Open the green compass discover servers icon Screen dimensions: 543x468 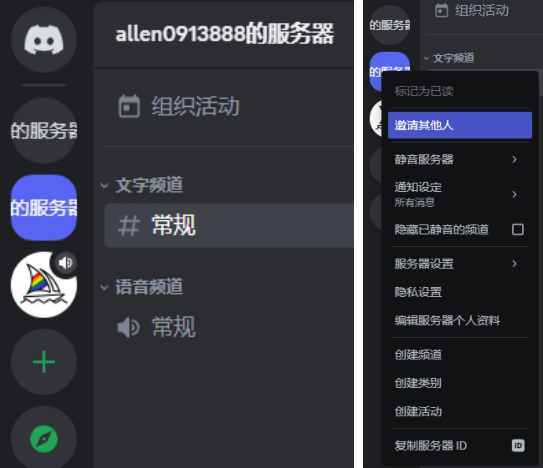44,439
